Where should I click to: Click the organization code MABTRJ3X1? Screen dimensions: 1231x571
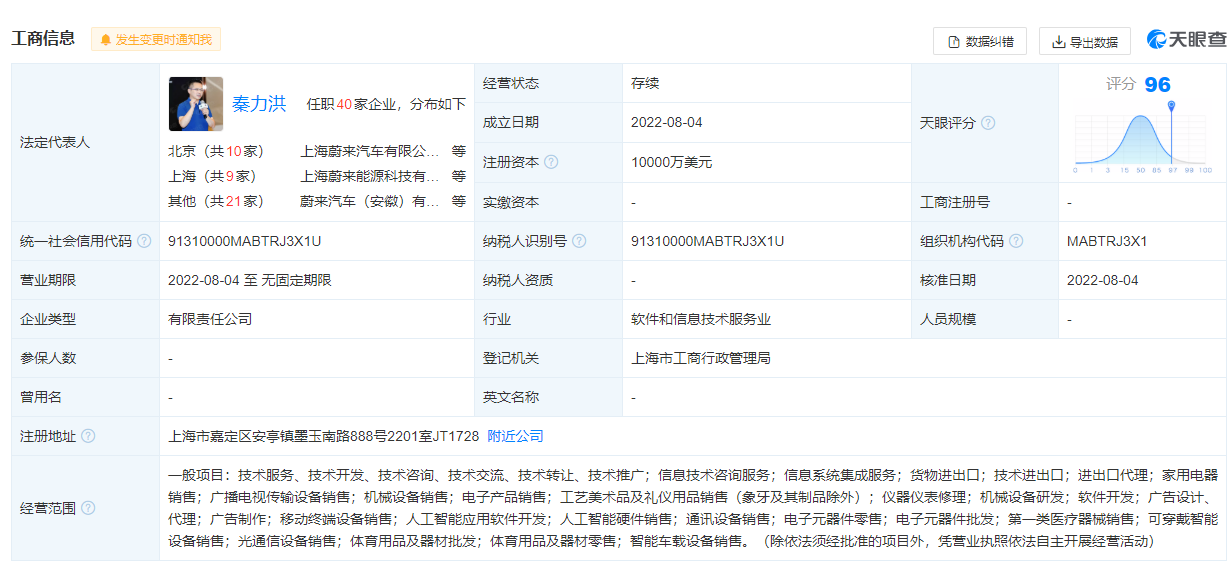[1107, 241]
